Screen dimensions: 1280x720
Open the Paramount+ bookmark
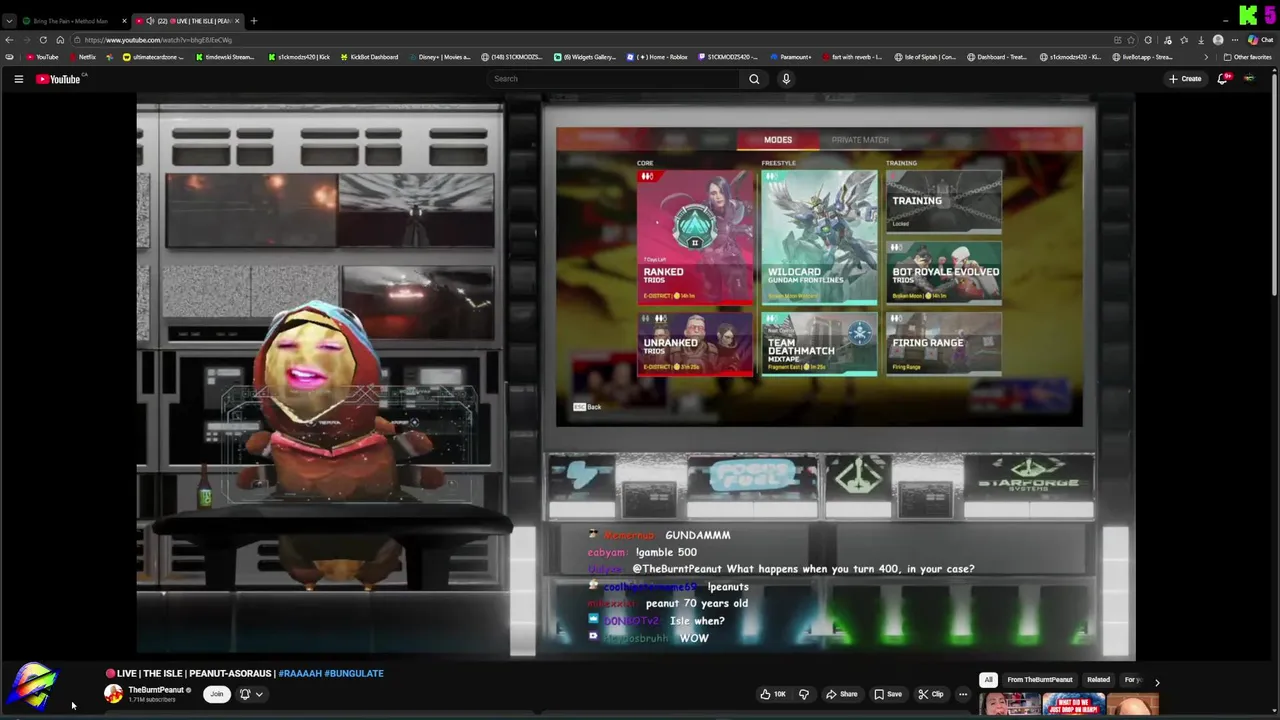click(x=791, y=57)
